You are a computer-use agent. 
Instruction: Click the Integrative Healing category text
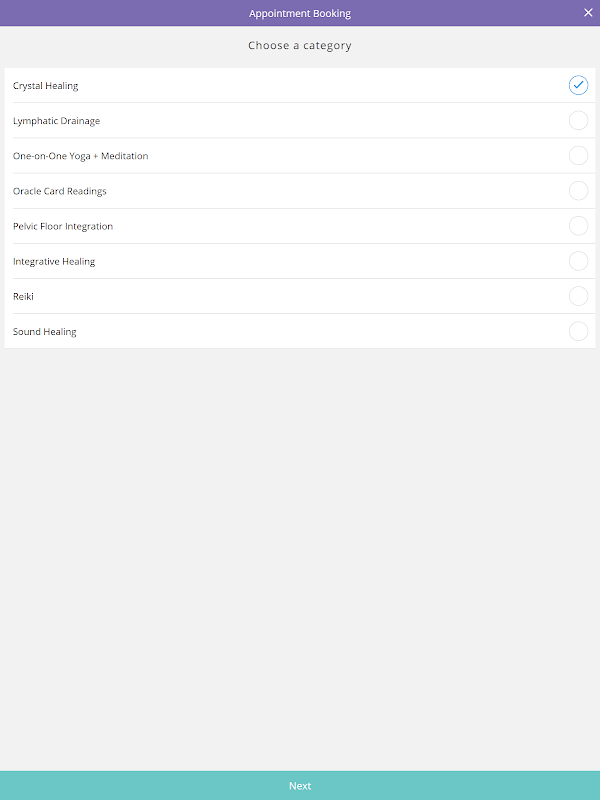coord(53,261)
